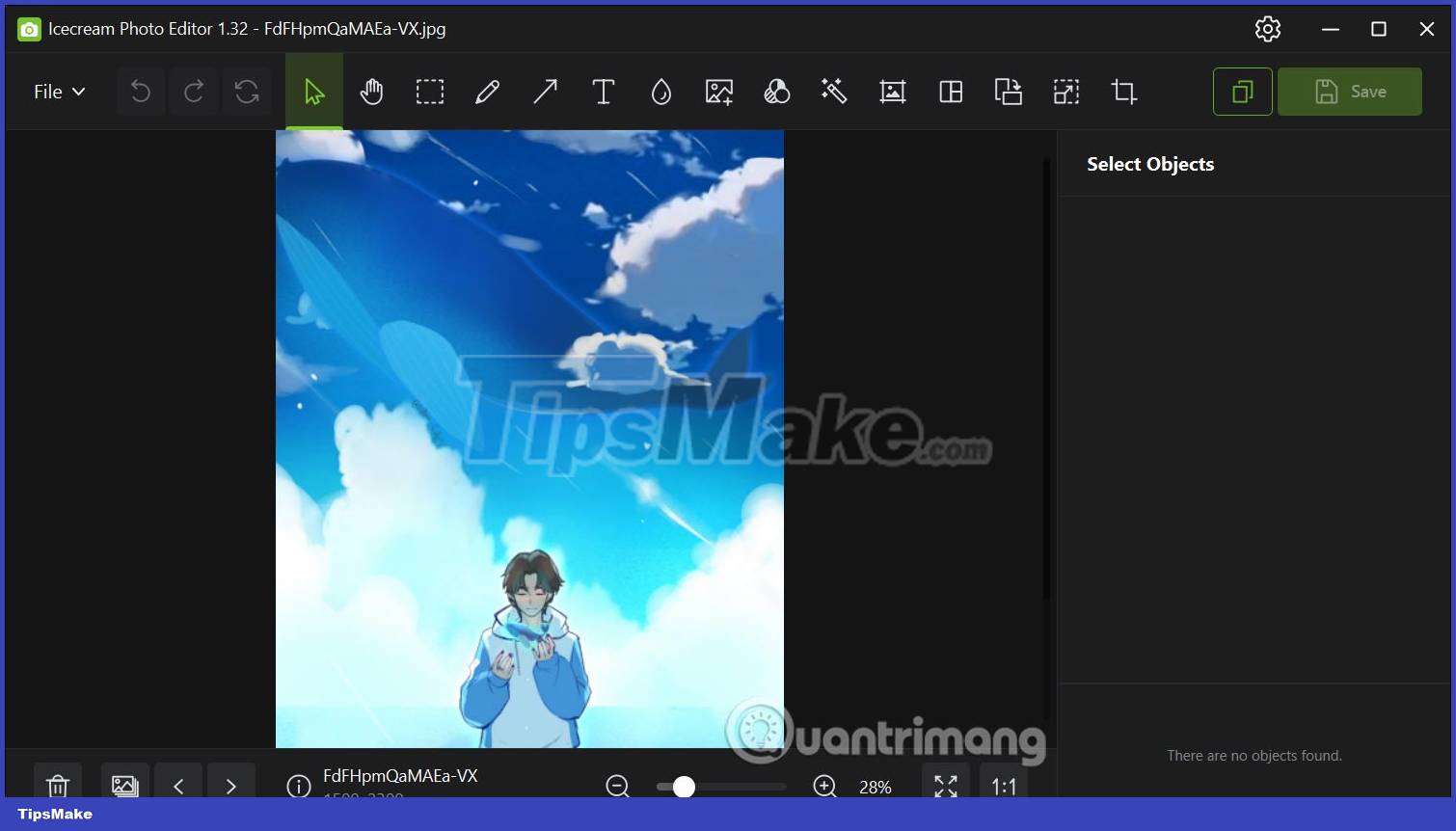Toggle the before/after comparison view
This screenshot has height=831, width=1456.
click(1241, 92)
